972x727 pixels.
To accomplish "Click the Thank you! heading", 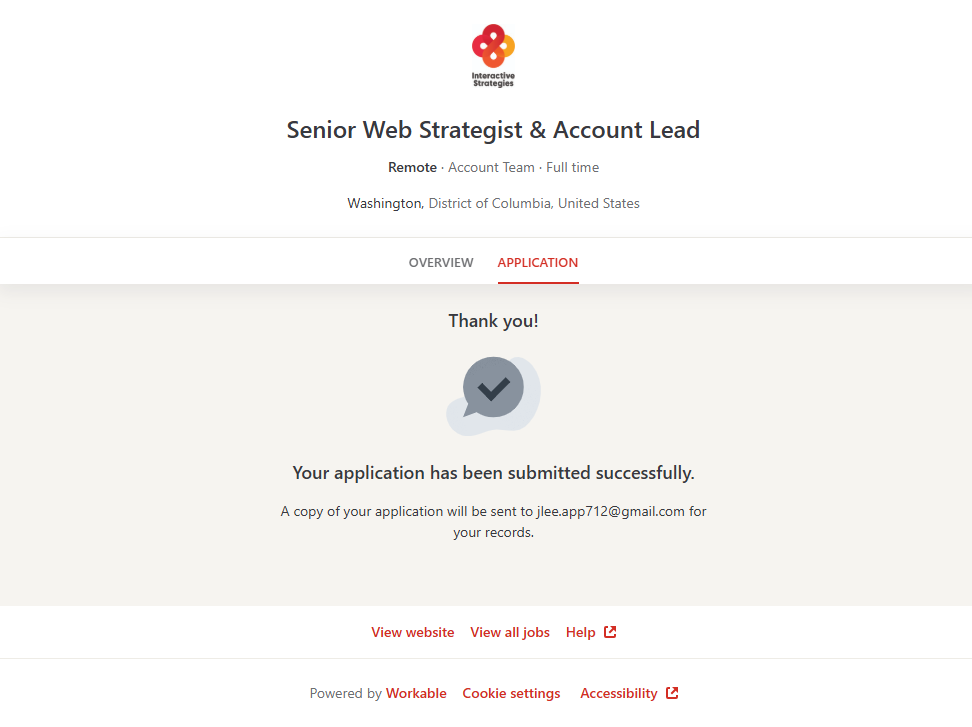I will click(x=493, y=321).
